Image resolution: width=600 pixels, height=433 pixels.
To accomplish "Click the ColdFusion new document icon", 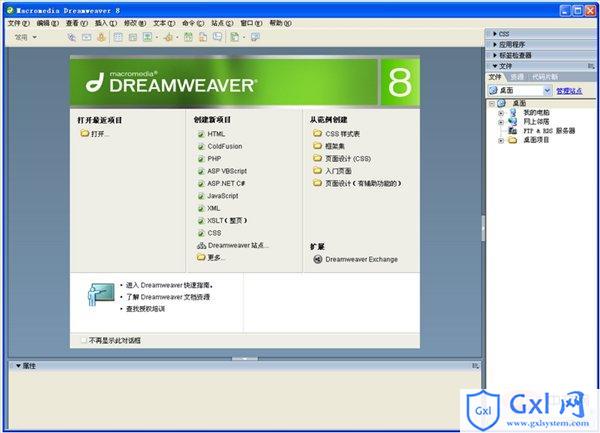I will tap(201, 147).
